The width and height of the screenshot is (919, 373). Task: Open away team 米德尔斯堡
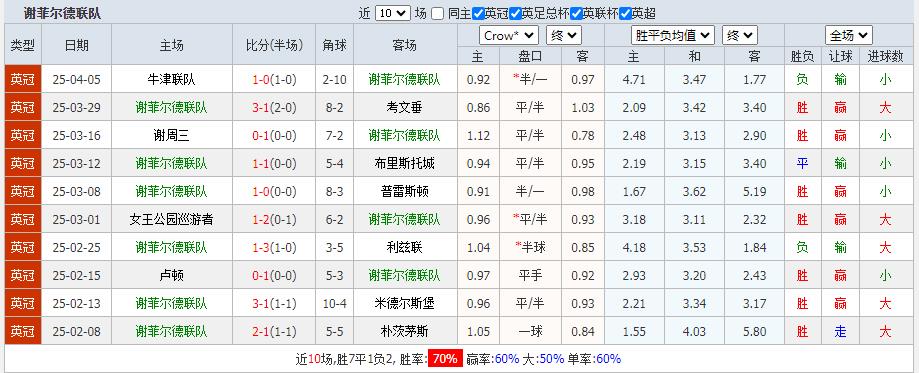coord(405,304)
